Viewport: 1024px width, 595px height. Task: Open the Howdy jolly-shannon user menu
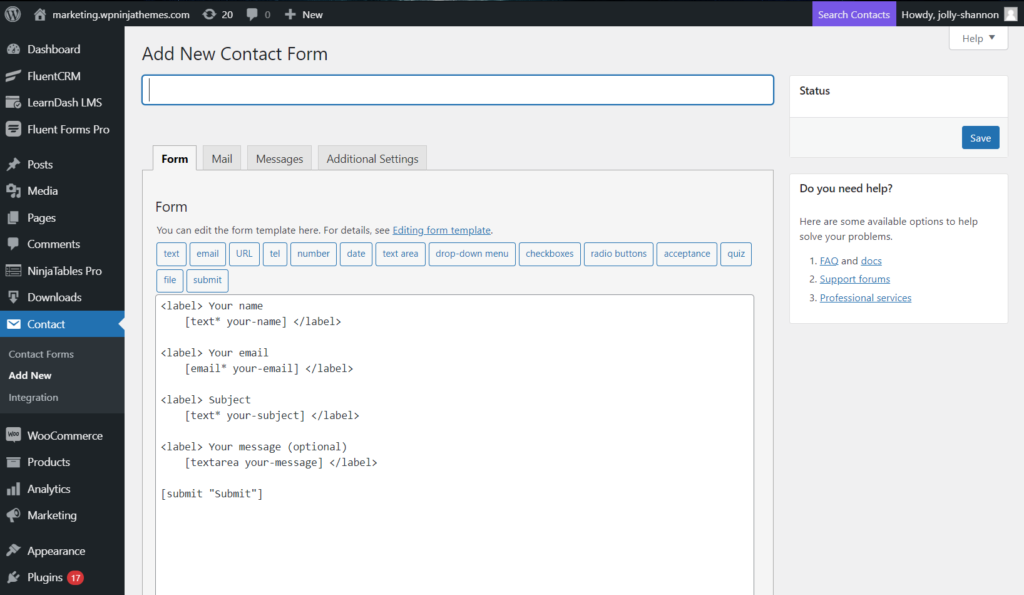pyautogui.click(x=948, y=14)
